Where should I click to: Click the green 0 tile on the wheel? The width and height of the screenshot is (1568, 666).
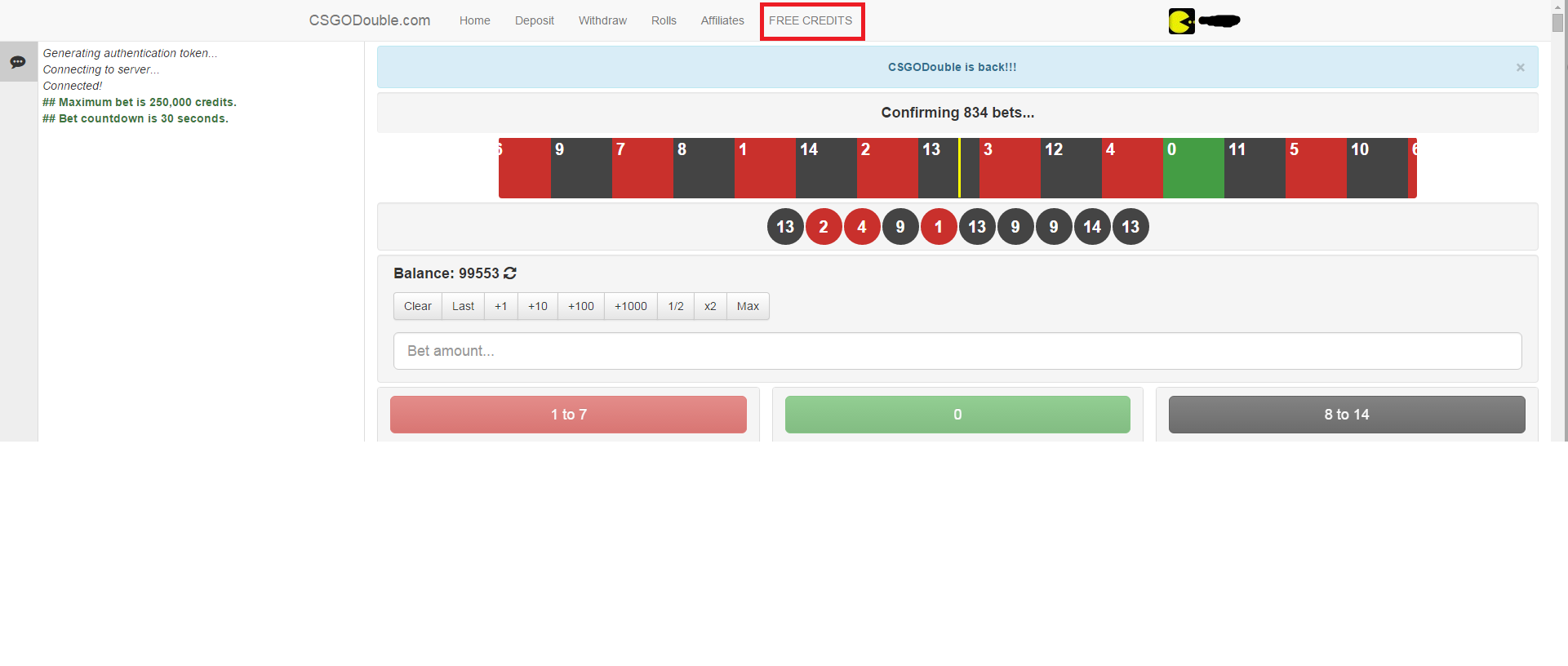click(1193, 168)
